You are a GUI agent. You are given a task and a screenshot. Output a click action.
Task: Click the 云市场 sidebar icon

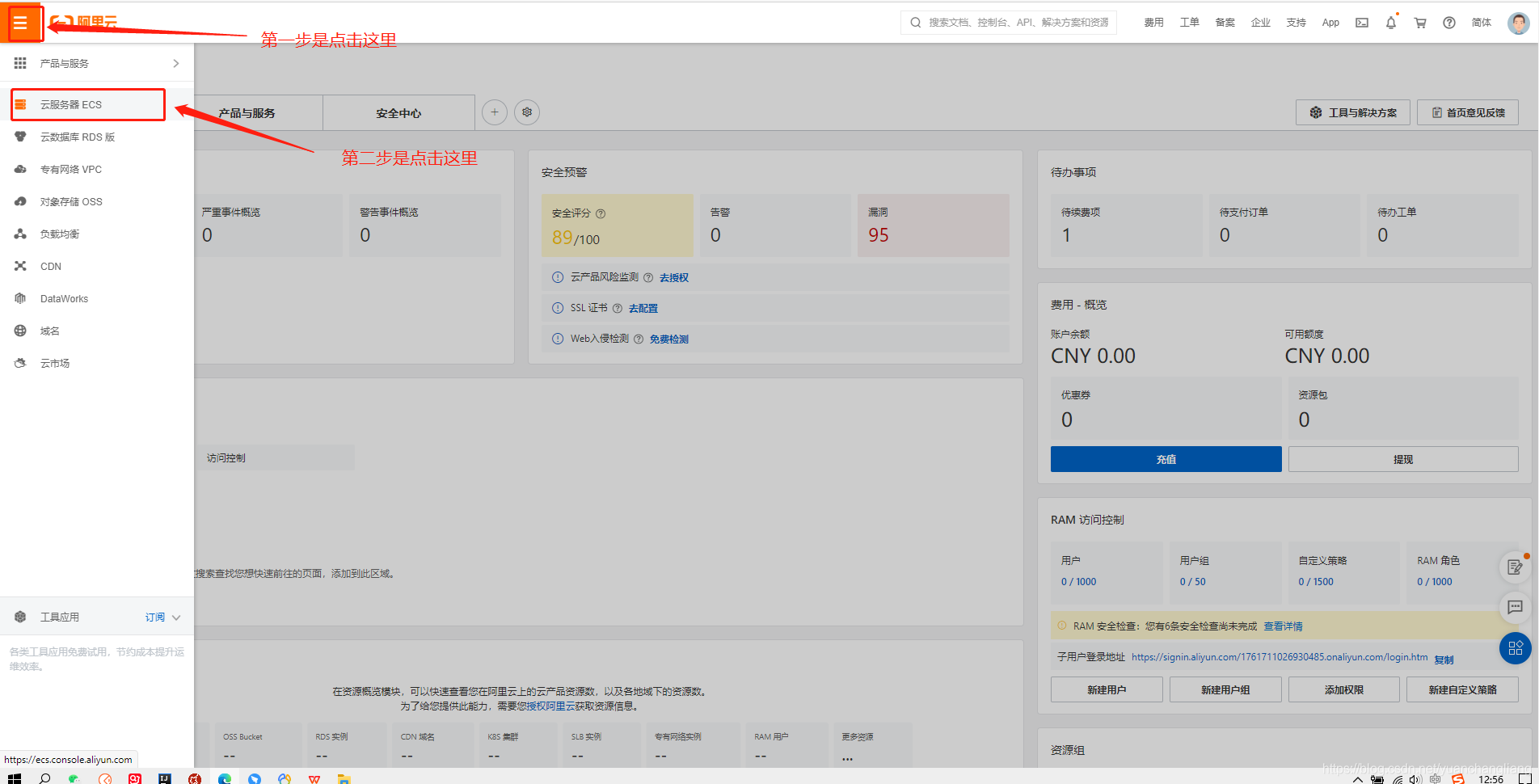point(21,363)
